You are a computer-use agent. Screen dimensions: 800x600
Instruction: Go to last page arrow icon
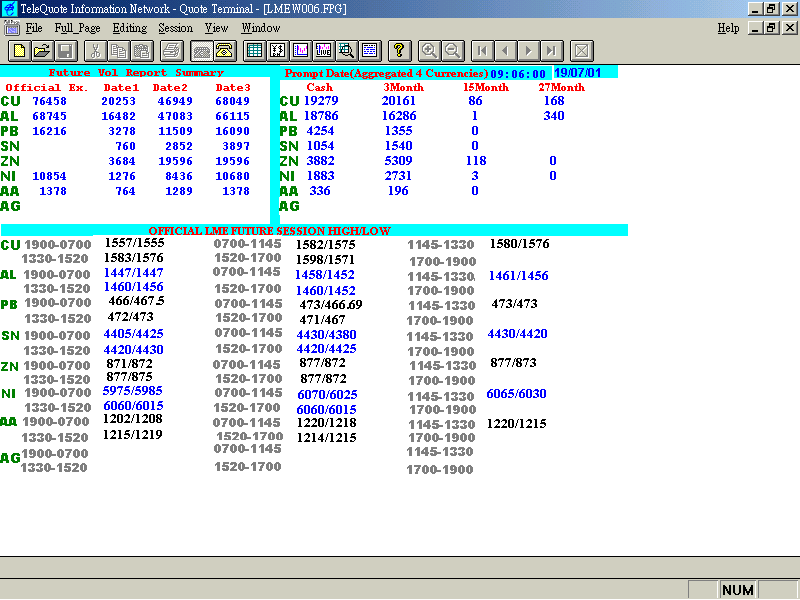point(551,51)
